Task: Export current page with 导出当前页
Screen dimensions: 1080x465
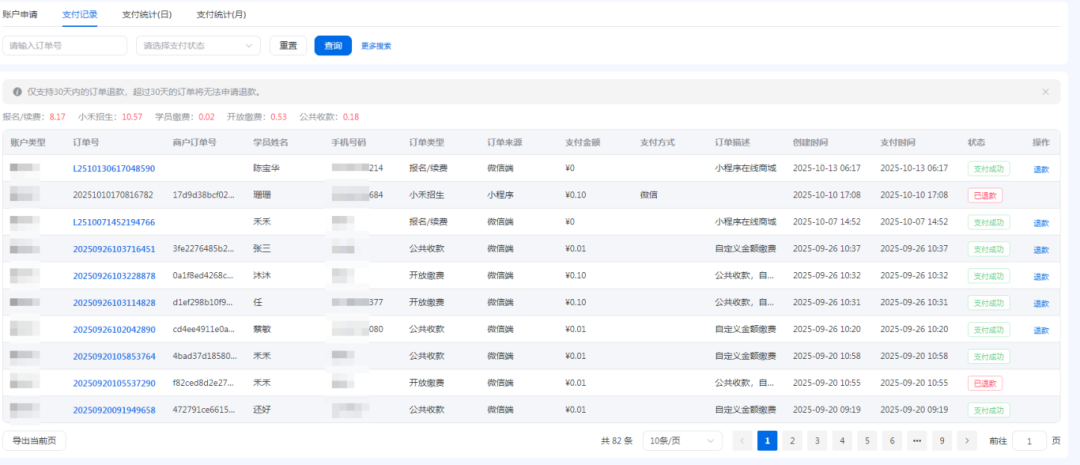Action: pos(35,440)
